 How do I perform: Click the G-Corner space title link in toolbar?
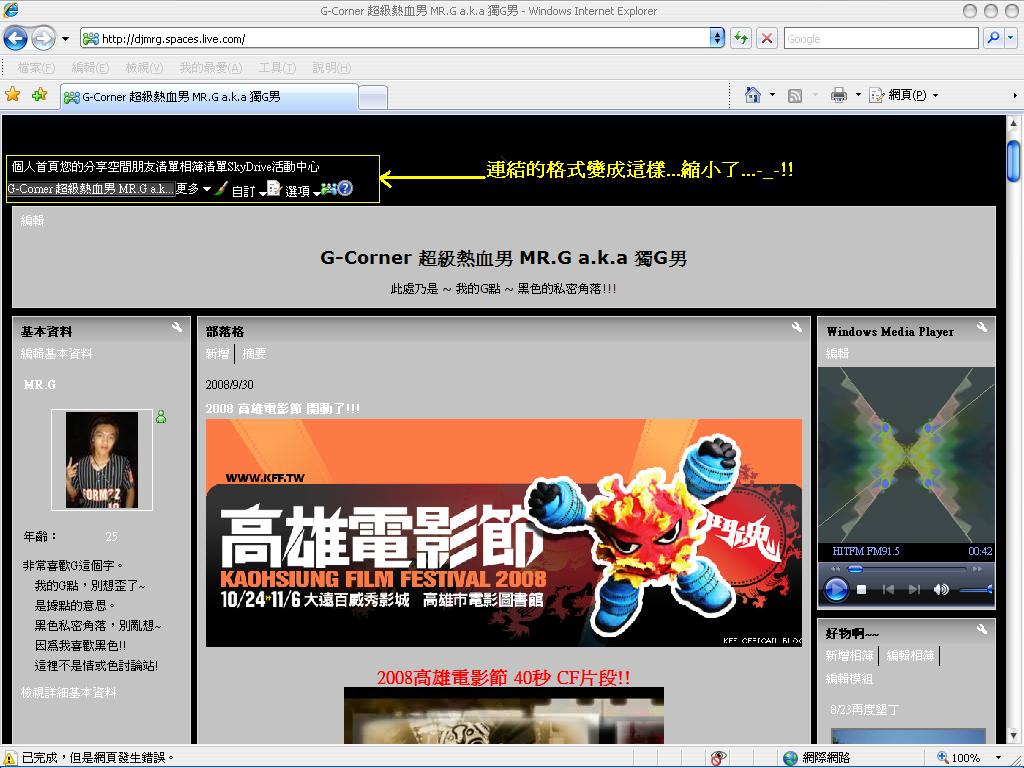tap(91, 189)
